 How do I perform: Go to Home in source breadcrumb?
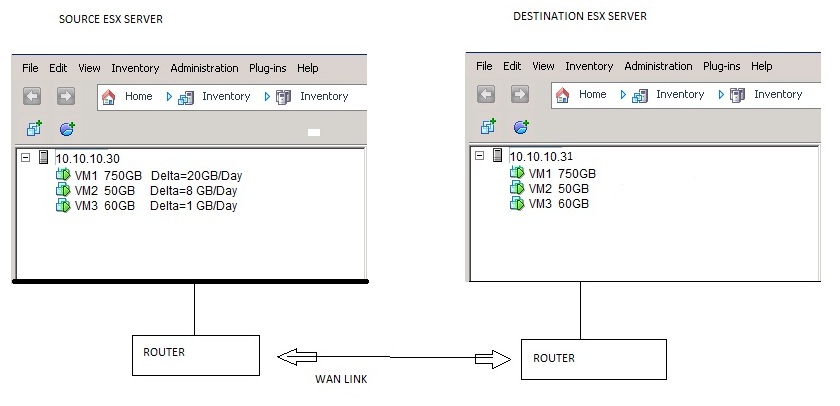[x=139, y=96]
